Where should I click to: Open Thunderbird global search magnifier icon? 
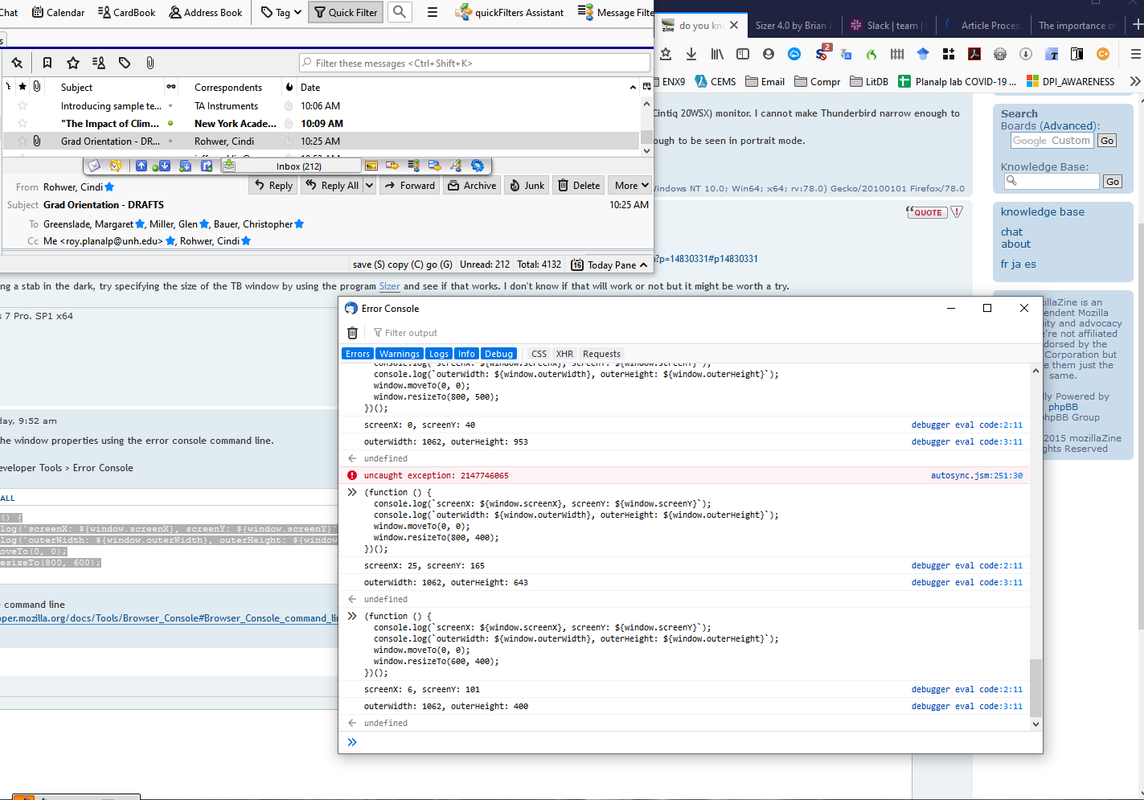click(x=399, y=12)
